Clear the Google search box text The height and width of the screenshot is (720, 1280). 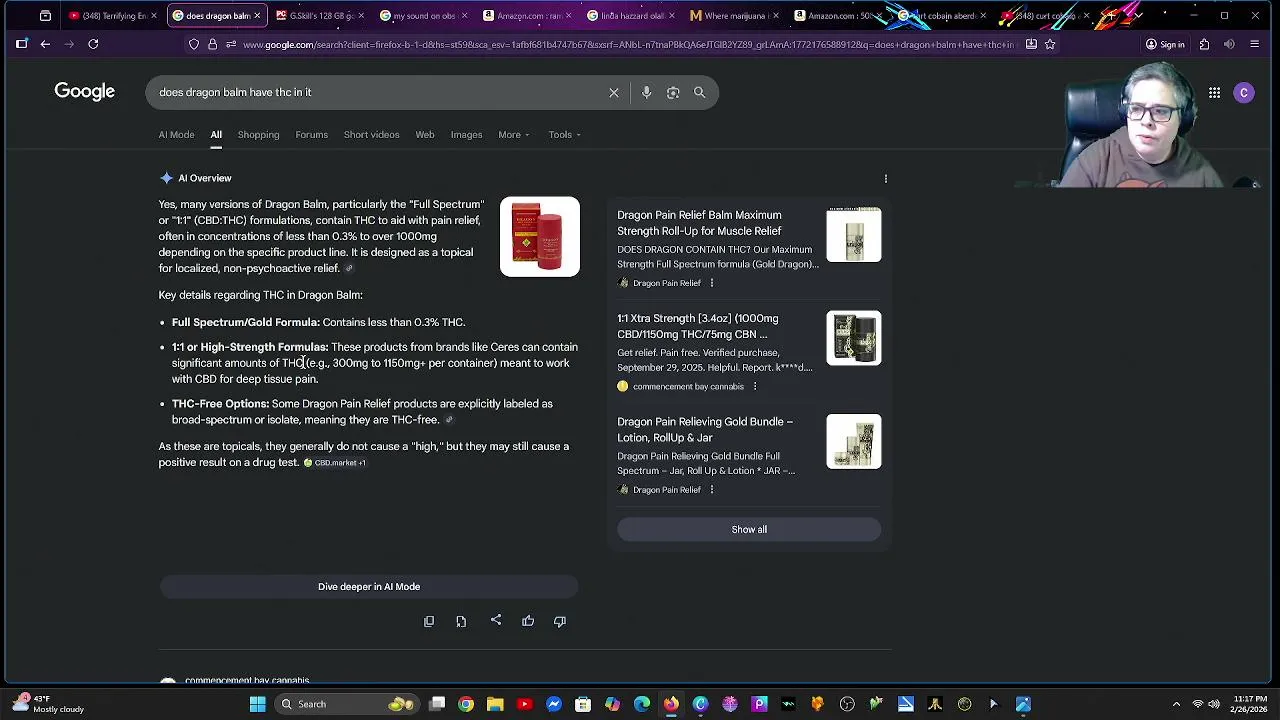[x=614, y=92]
